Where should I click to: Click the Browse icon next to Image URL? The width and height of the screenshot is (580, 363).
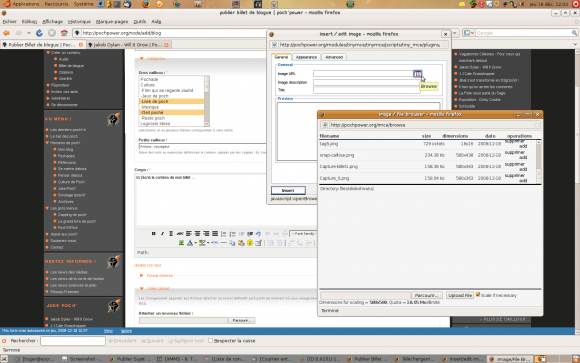[x=417, y=74]
